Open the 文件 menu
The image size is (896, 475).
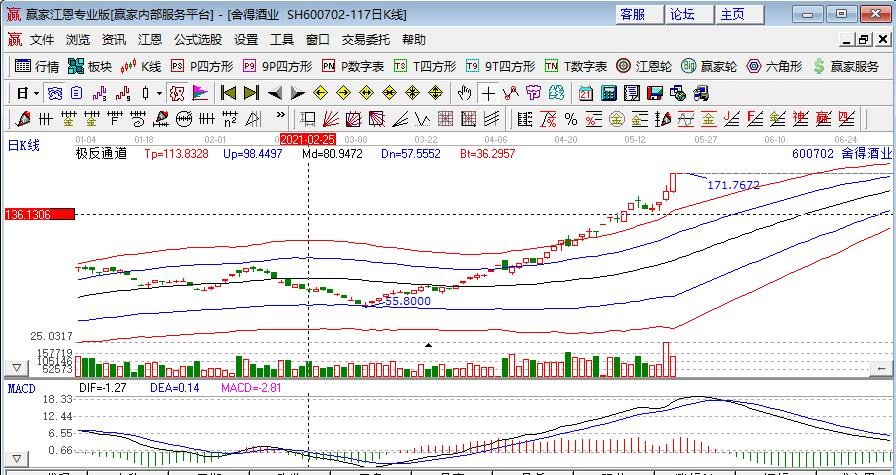click(x=42, y=39)
